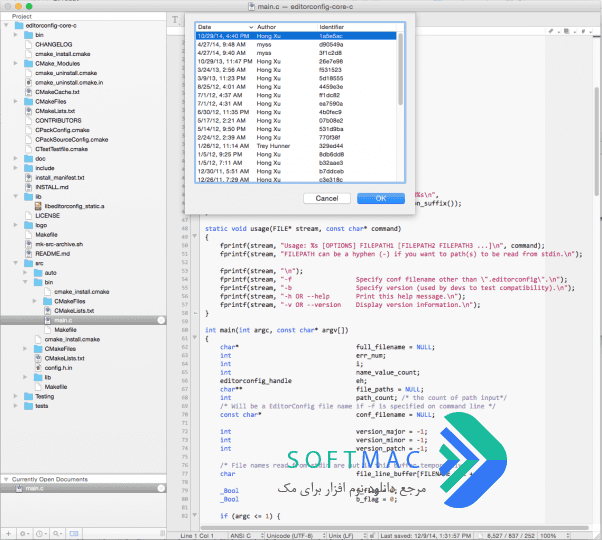The image size is (602, 540).
Task: Fold the main function at line 61
Action: pos(195,338)
